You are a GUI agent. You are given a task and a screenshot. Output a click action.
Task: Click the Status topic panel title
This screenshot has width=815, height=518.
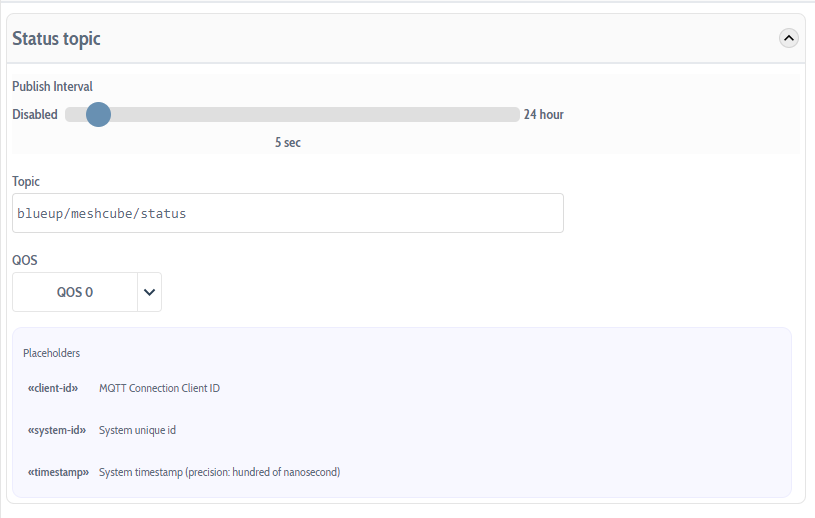(x=56, y=39)
